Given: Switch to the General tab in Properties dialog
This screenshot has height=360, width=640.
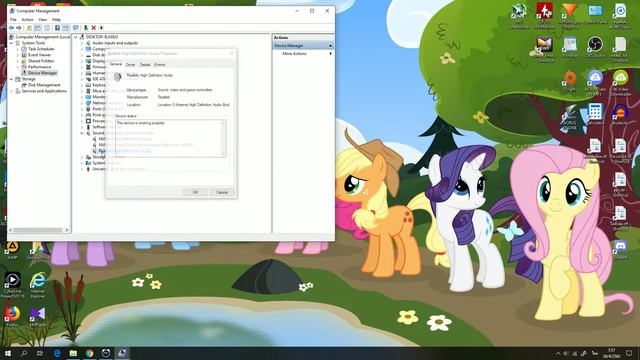Looking at the screenshot, I should point(116,64).
